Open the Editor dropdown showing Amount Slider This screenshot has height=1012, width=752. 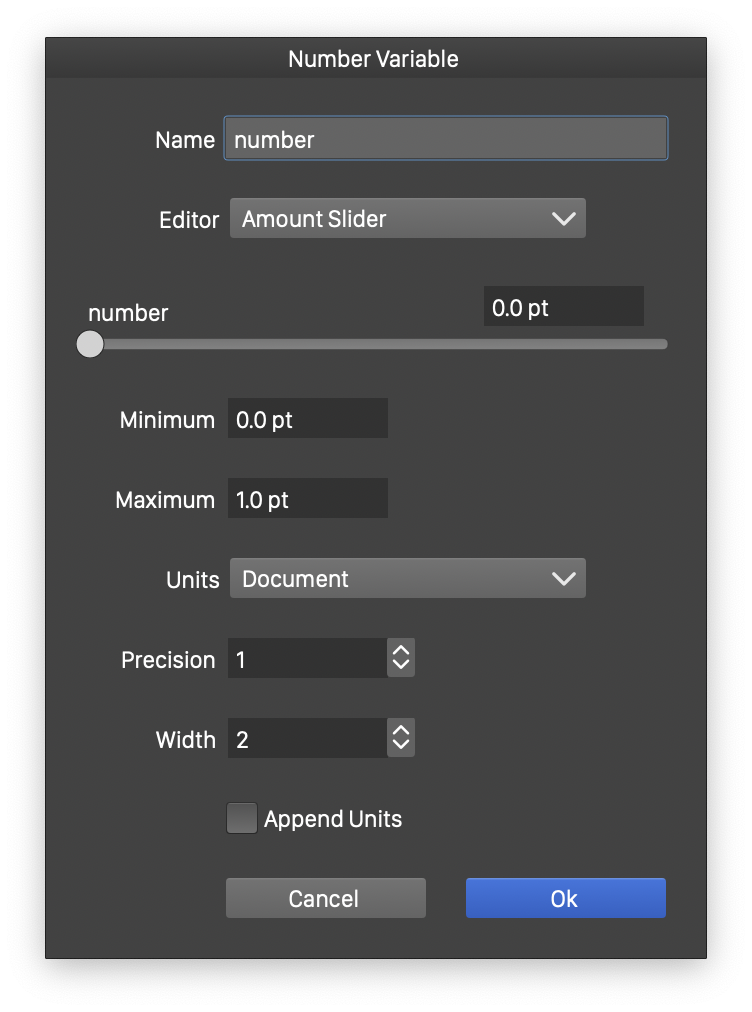click(407, 219)
